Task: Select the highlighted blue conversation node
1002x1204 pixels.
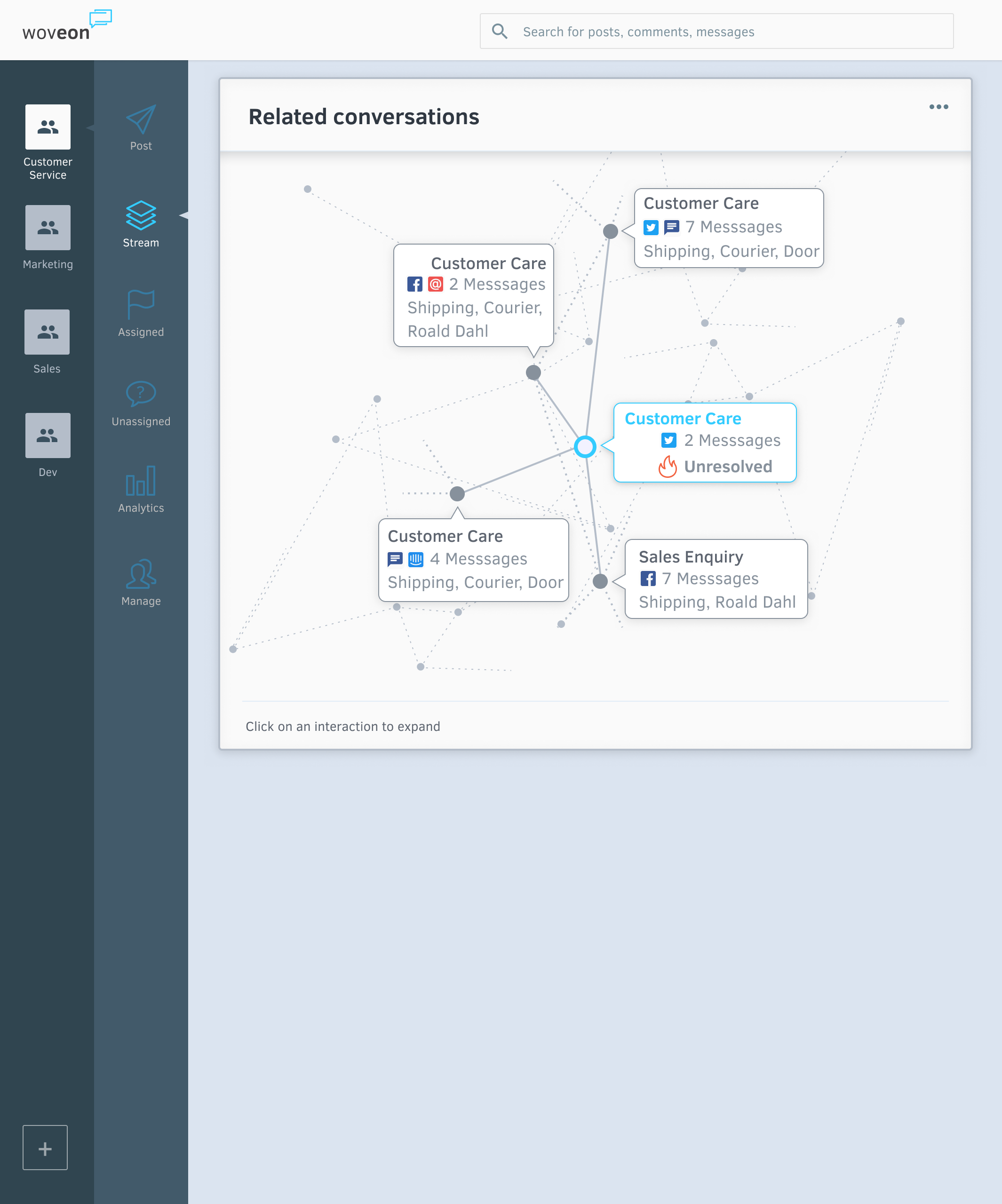Action: tap(585, 447)
